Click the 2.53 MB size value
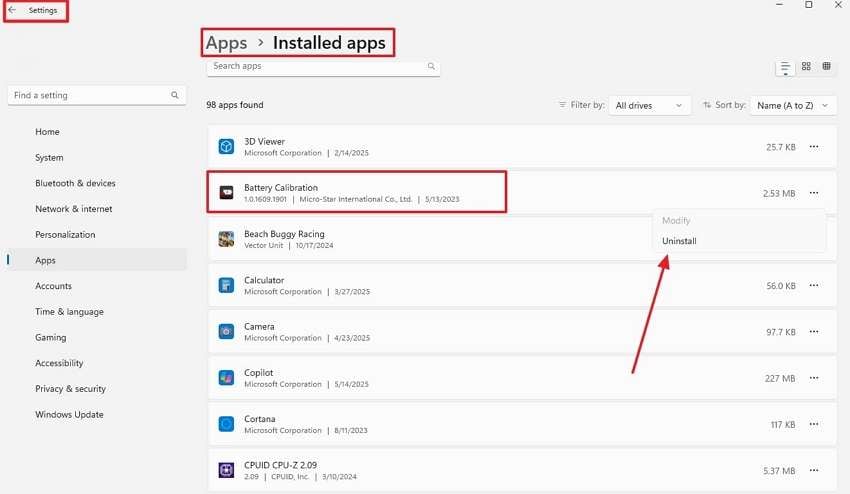This screenshot has height=494, width=850. [779, 193]
